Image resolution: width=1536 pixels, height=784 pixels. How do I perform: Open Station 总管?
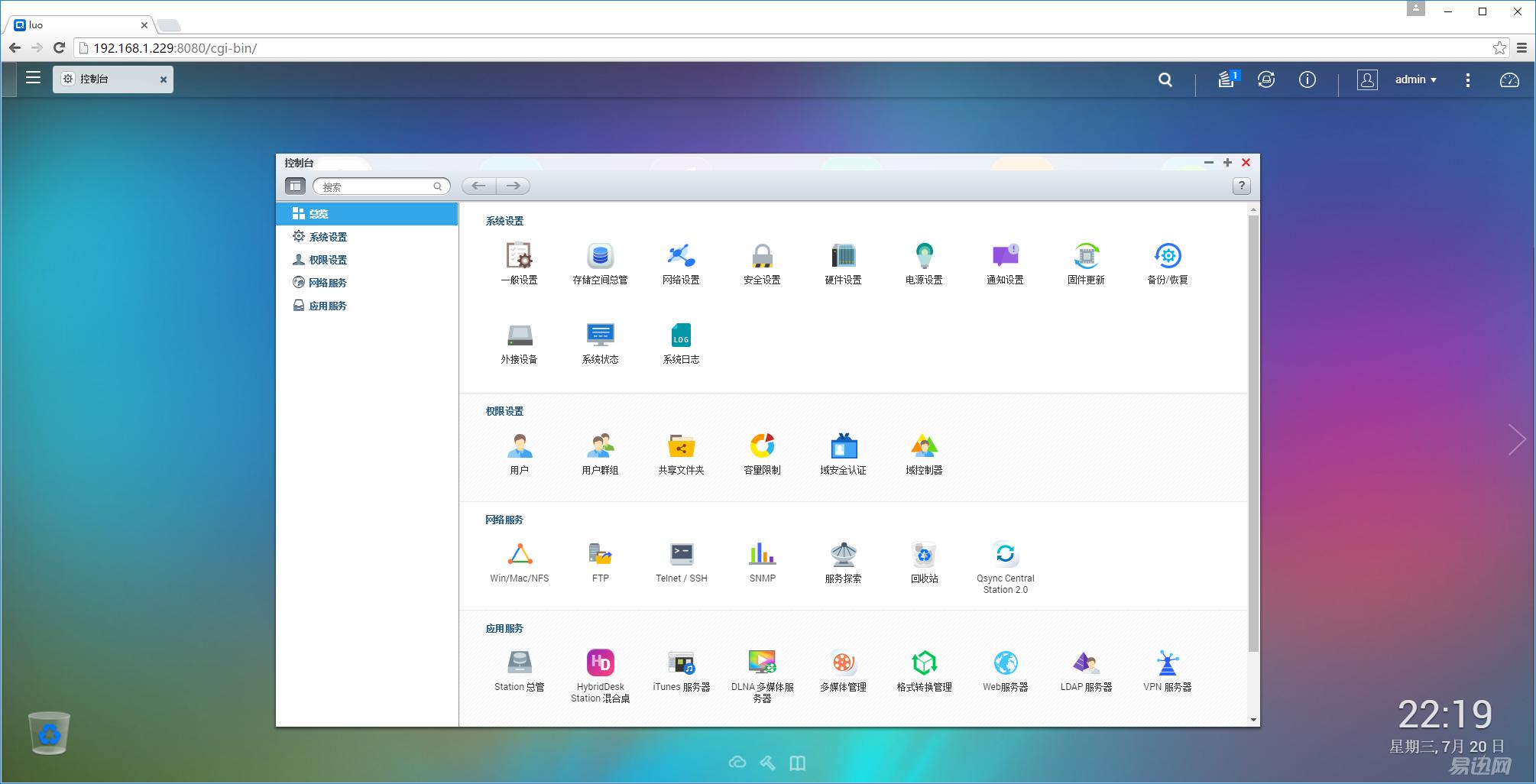520,671
